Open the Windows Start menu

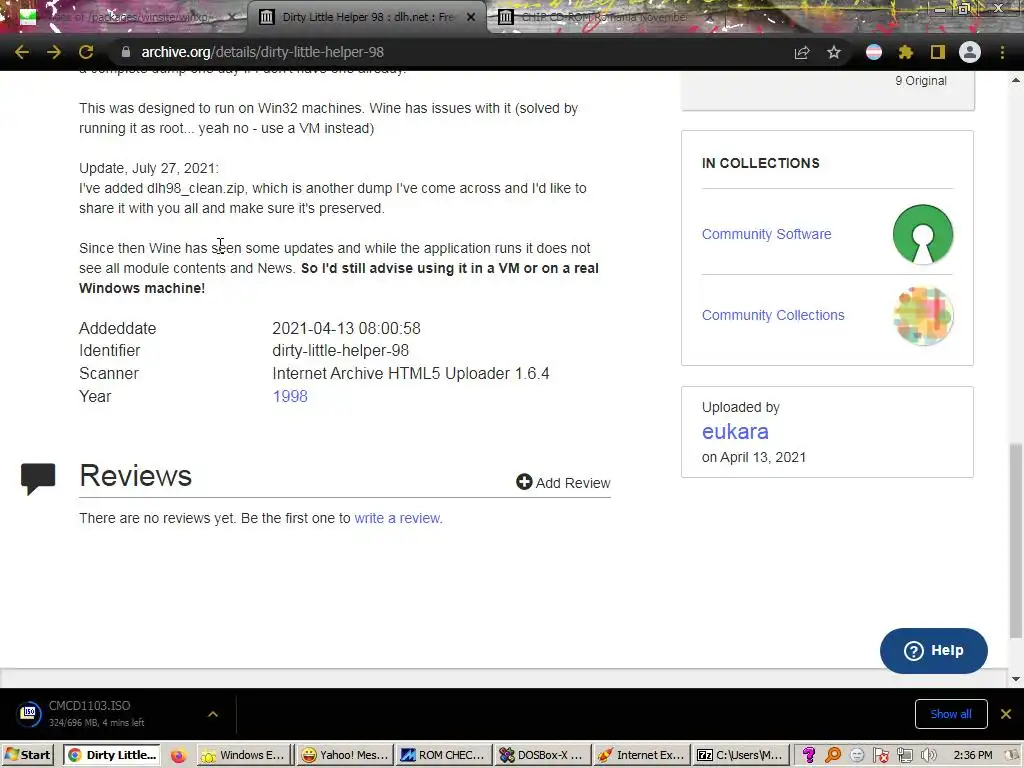click(x=27, y=755)
